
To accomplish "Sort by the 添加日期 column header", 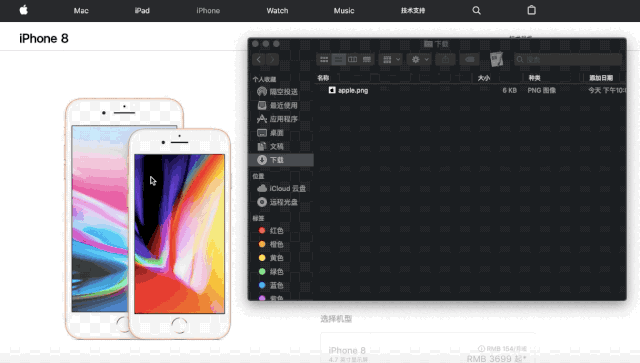I will [601, 78].
